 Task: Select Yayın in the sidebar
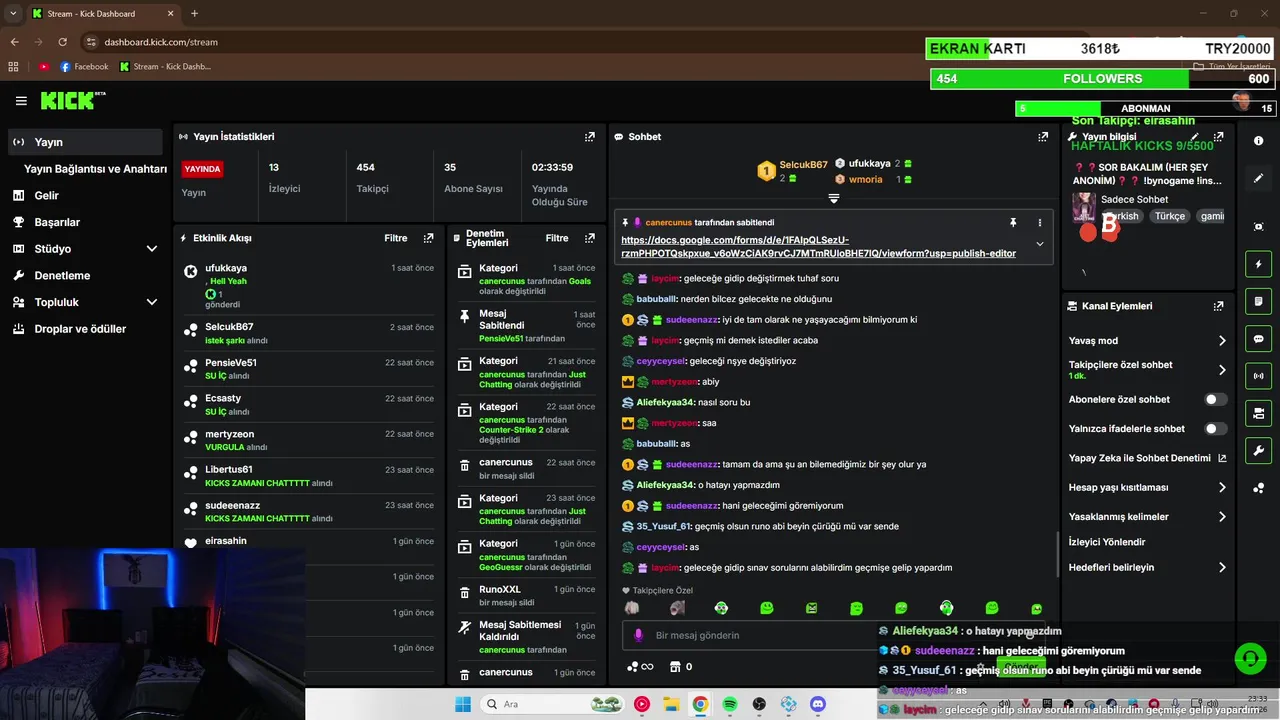tap(84, 142)
